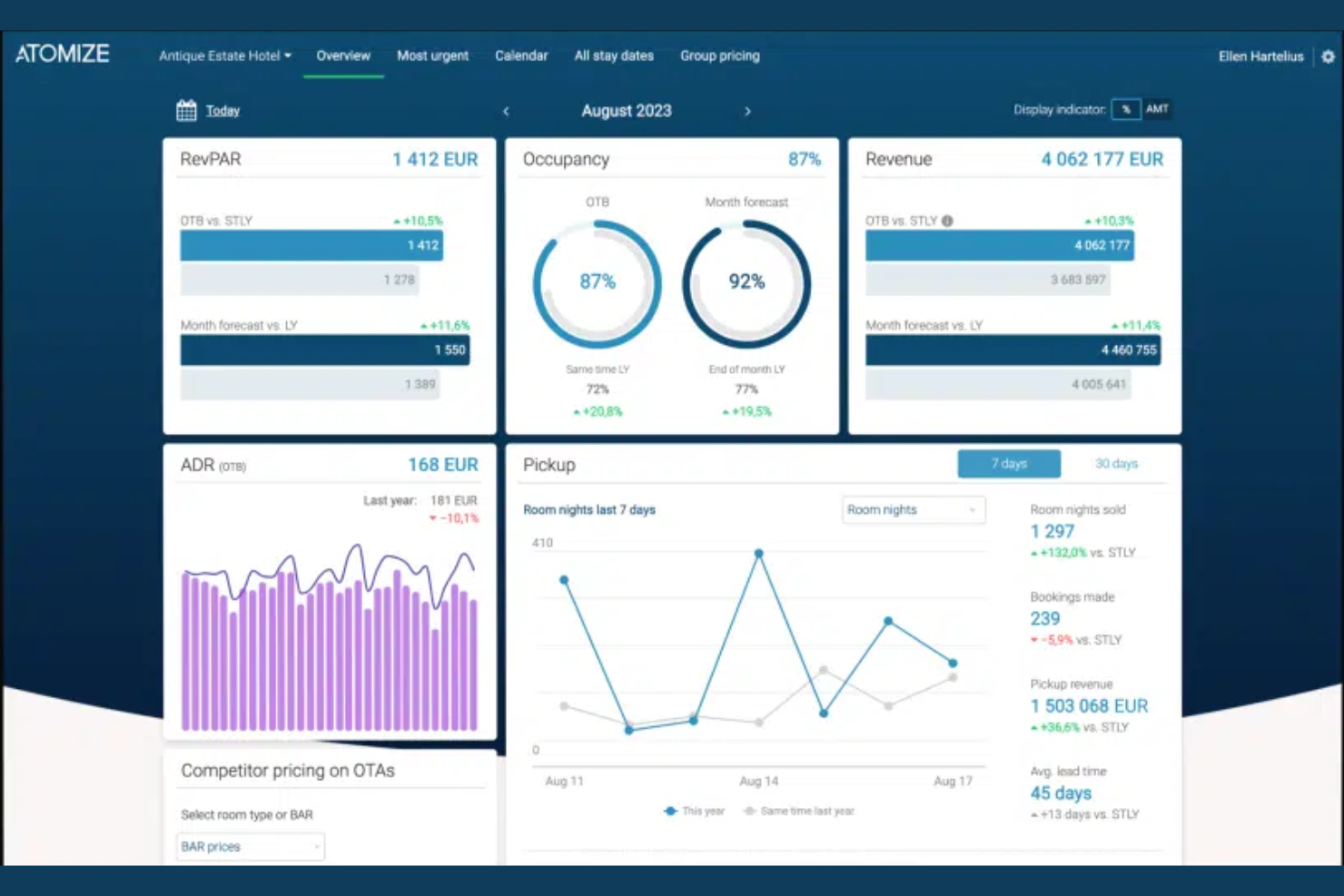This screenshot has height=896, width=1344.
Task: Click the Today link
Action: click(x=222, y=110)
